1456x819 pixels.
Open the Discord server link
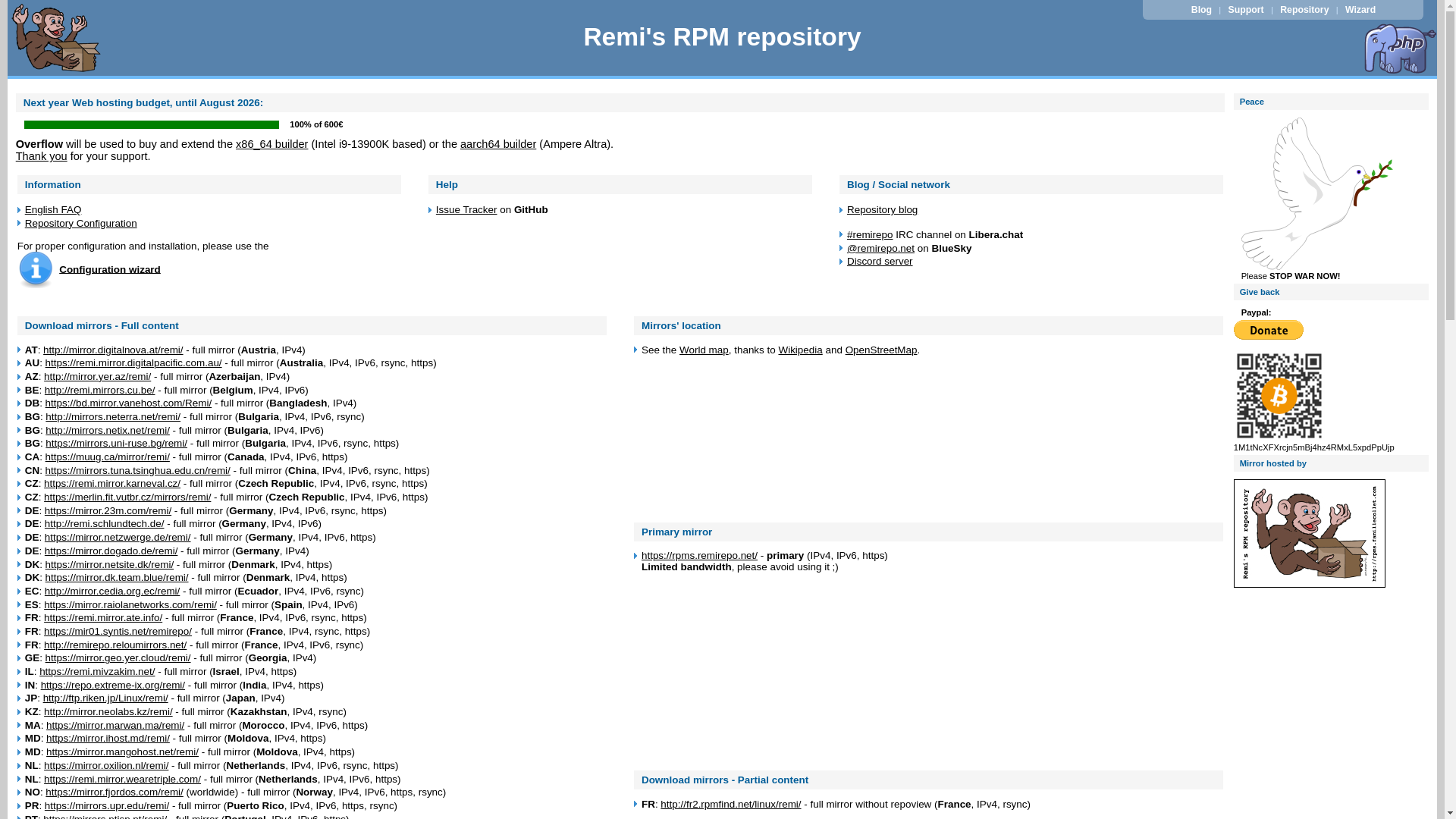coord(880,262)
